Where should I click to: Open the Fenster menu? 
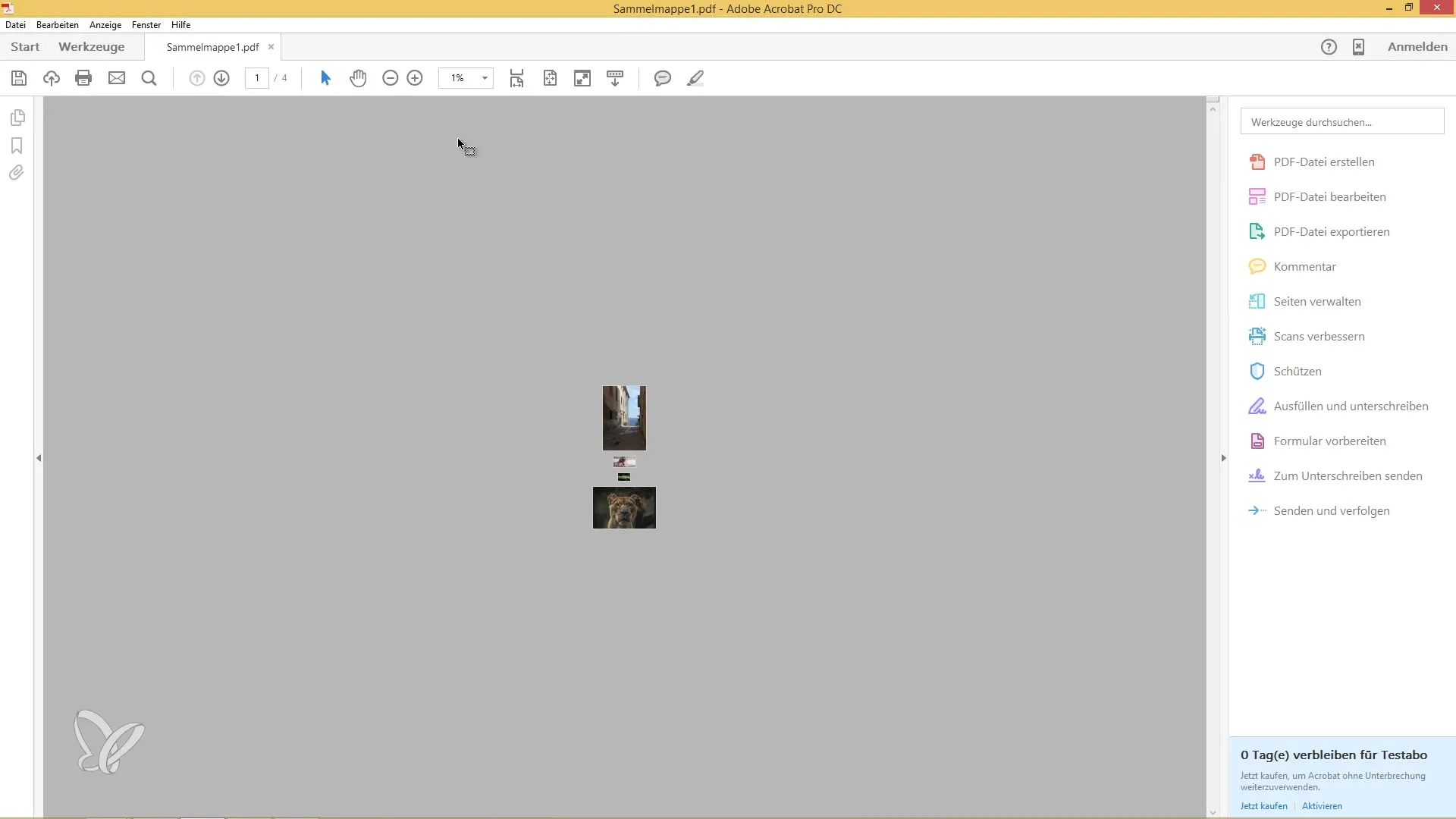point(146,25)
